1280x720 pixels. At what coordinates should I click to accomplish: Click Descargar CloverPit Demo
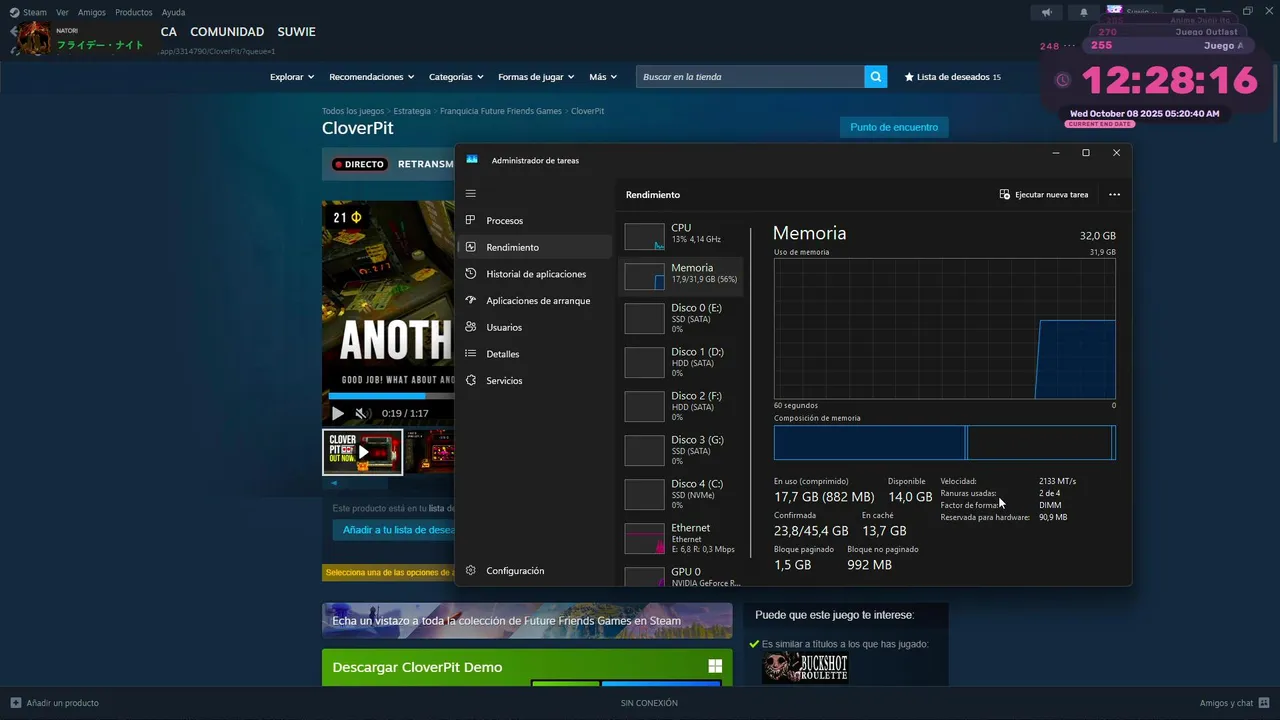click(x=417, y=667)
